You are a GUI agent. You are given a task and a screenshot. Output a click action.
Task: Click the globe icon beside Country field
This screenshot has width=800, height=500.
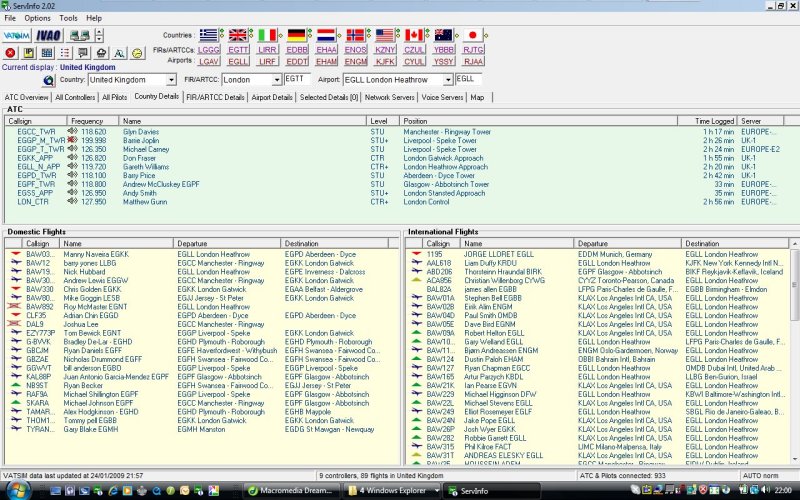point(48,79)
